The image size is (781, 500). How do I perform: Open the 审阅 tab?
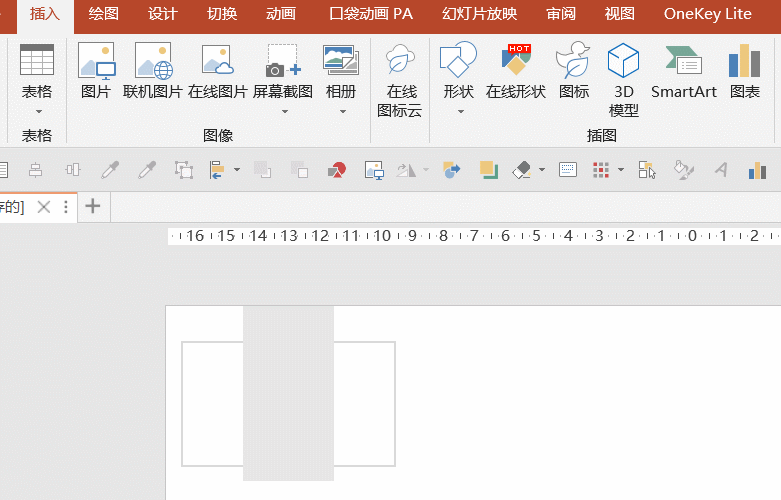point(561,14)
